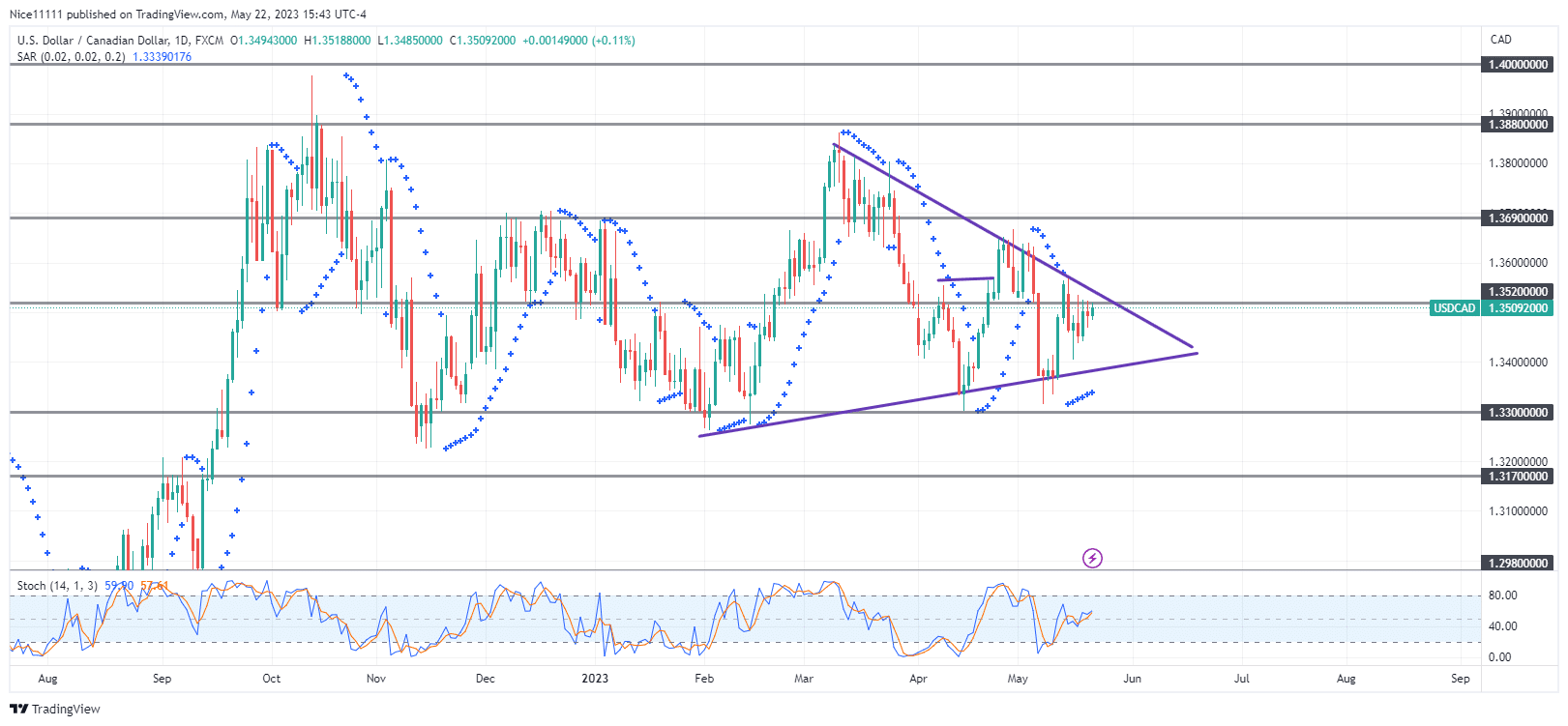Screen dimensions: 1568x726
Task: Click the Stoch %K value 59.90
Action: 119,586
